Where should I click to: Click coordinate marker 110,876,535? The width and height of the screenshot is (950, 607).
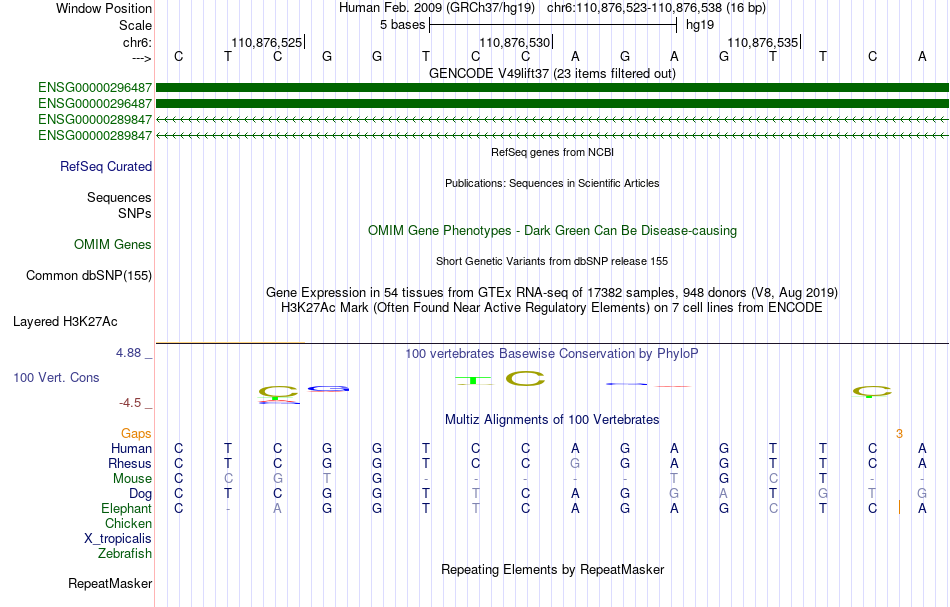coord(763,42)
